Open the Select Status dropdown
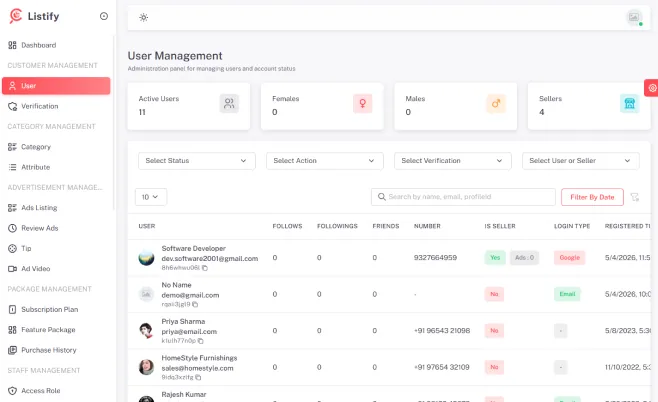Screen dimensions: 658x402 coord(197,161)
